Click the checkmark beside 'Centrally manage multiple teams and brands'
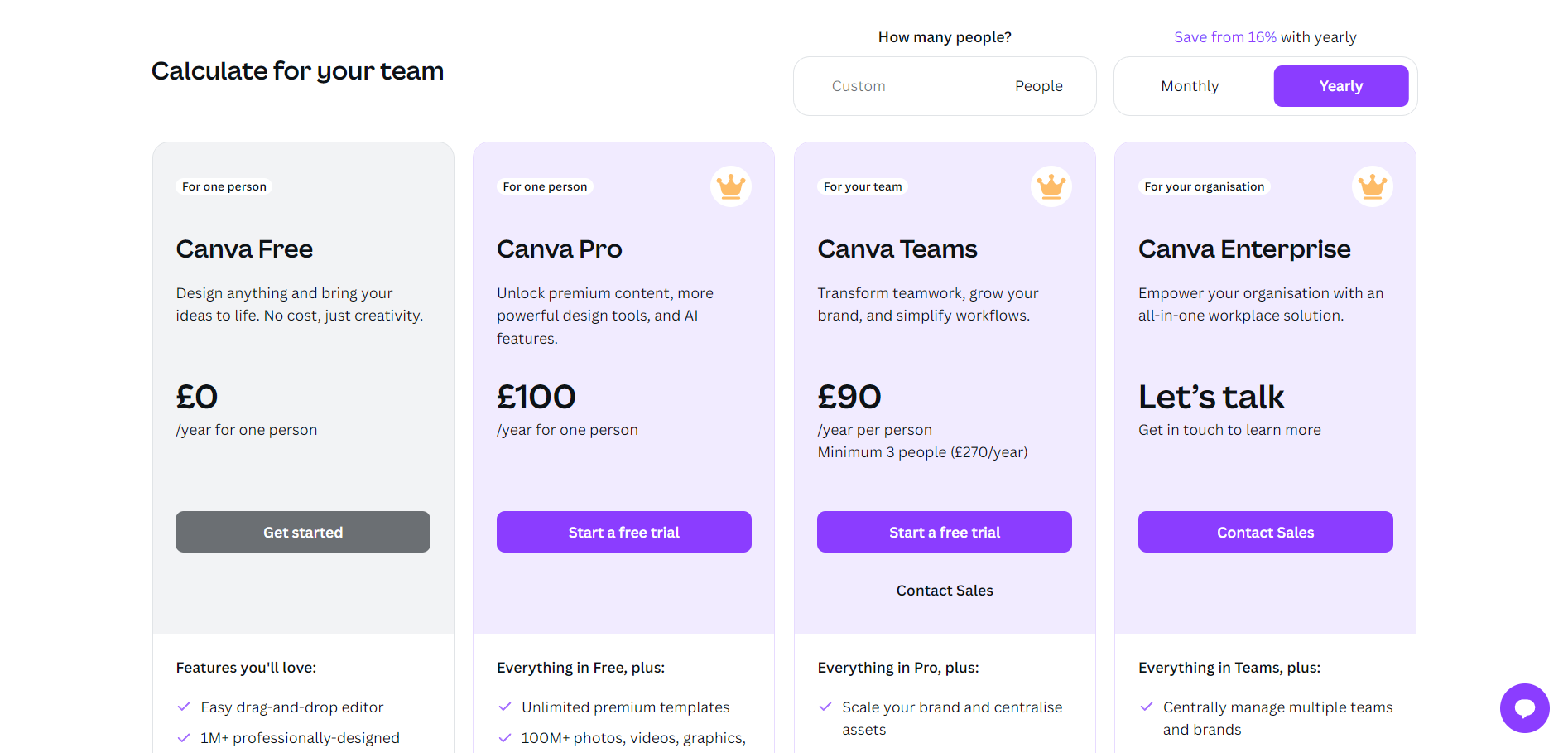Image resolution: width=1568 pixels, height=753 pixels. [x=1146, y=707]
